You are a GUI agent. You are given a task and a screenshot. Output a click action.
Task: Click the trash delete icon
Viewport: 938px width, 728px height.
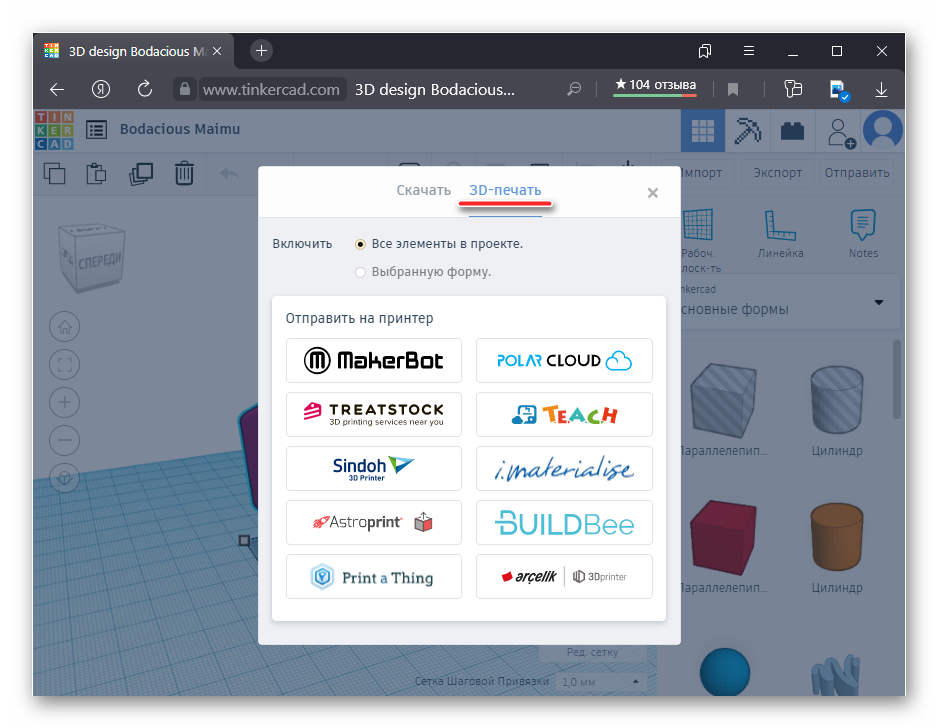point(184,173)
